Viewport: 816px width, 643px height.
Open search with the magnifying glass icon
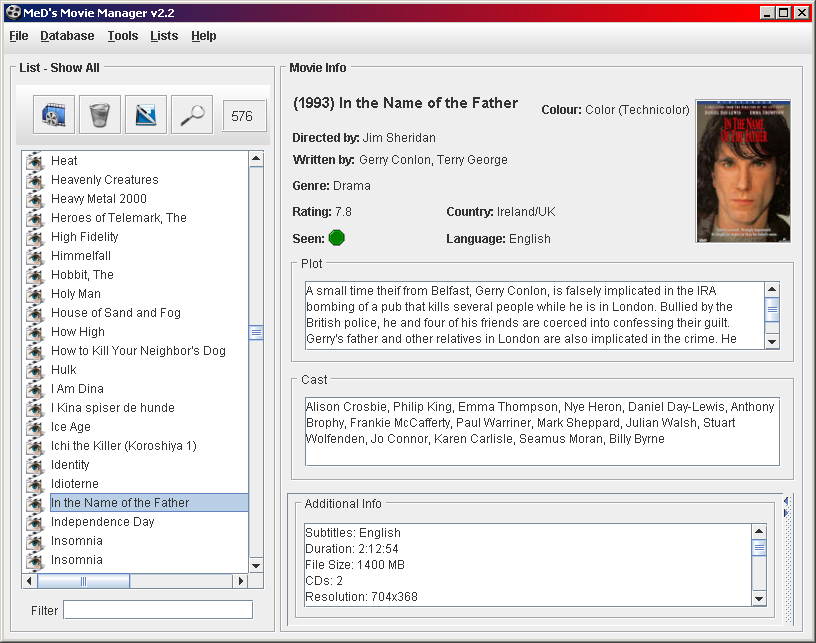(x=192, y=115)
